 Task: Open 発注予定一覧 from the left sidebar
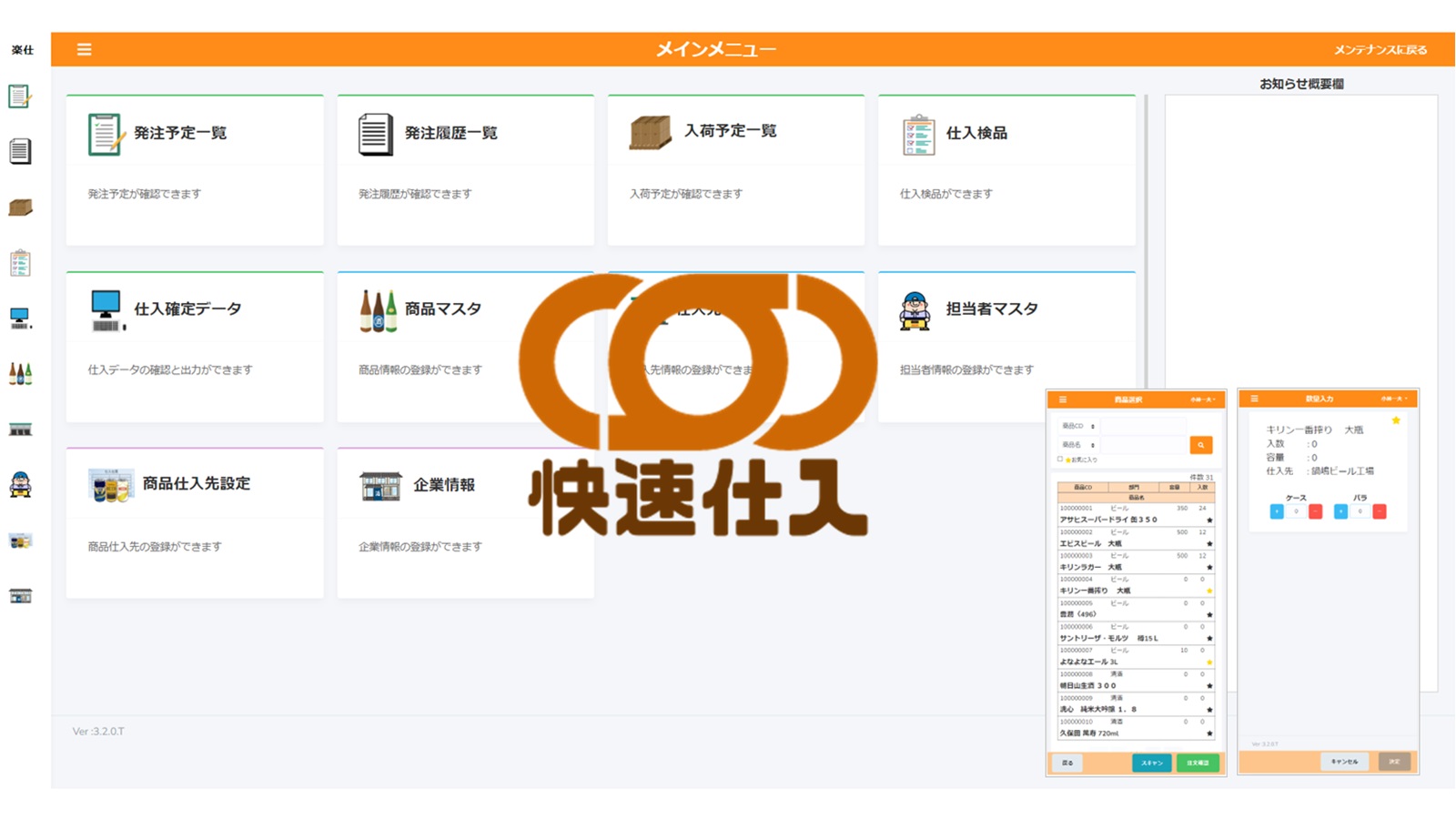pos(20,96)
